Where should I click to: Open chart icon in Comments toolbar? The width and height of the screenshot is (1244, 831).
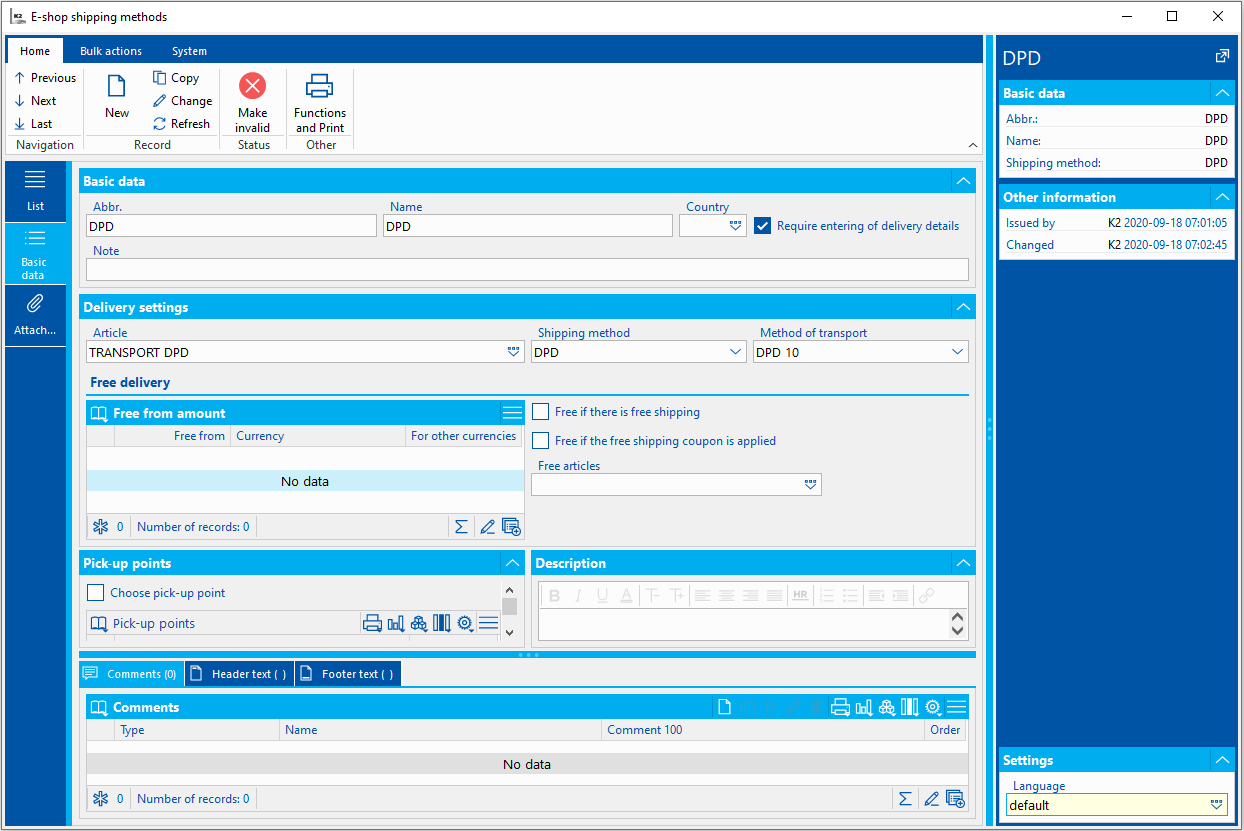click(864, 707)
